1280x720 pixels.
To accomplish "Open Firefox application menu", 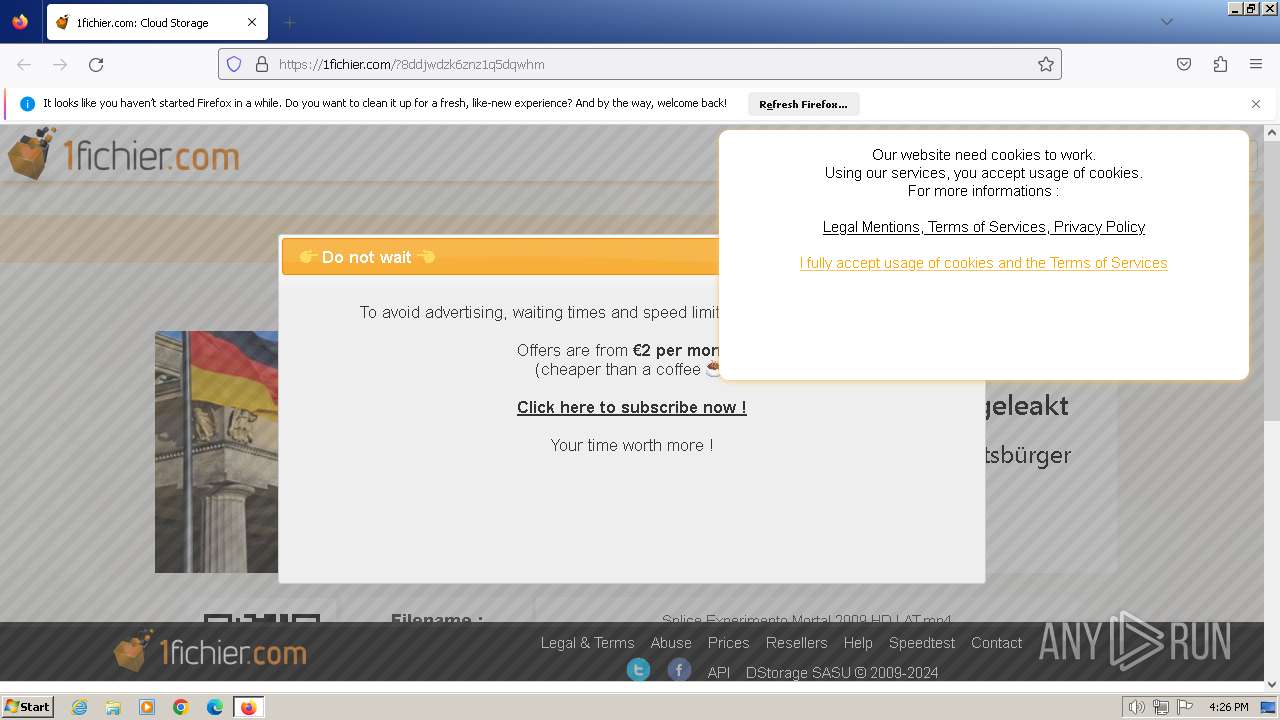I will (x=1256, y=64).
